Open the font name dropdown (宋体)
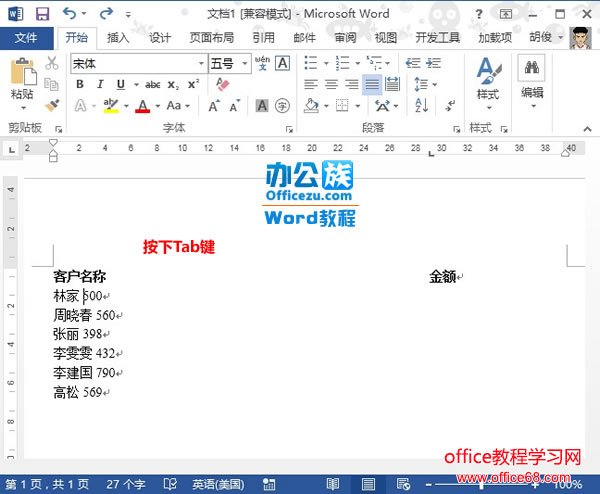600x494 pixels. tap(201, 63)
